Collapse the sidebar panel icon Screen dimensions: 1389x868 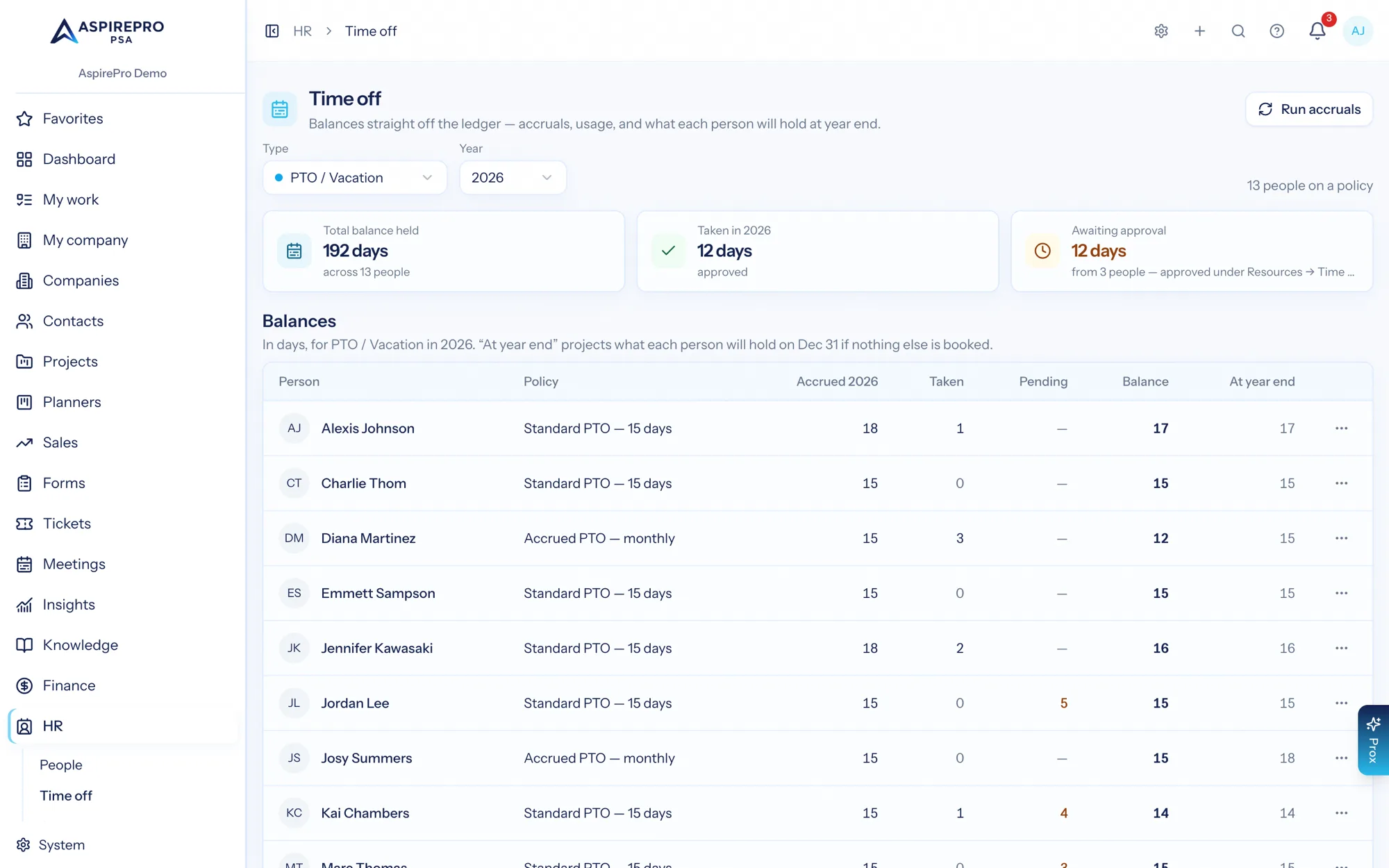click(x=272, y=31)
